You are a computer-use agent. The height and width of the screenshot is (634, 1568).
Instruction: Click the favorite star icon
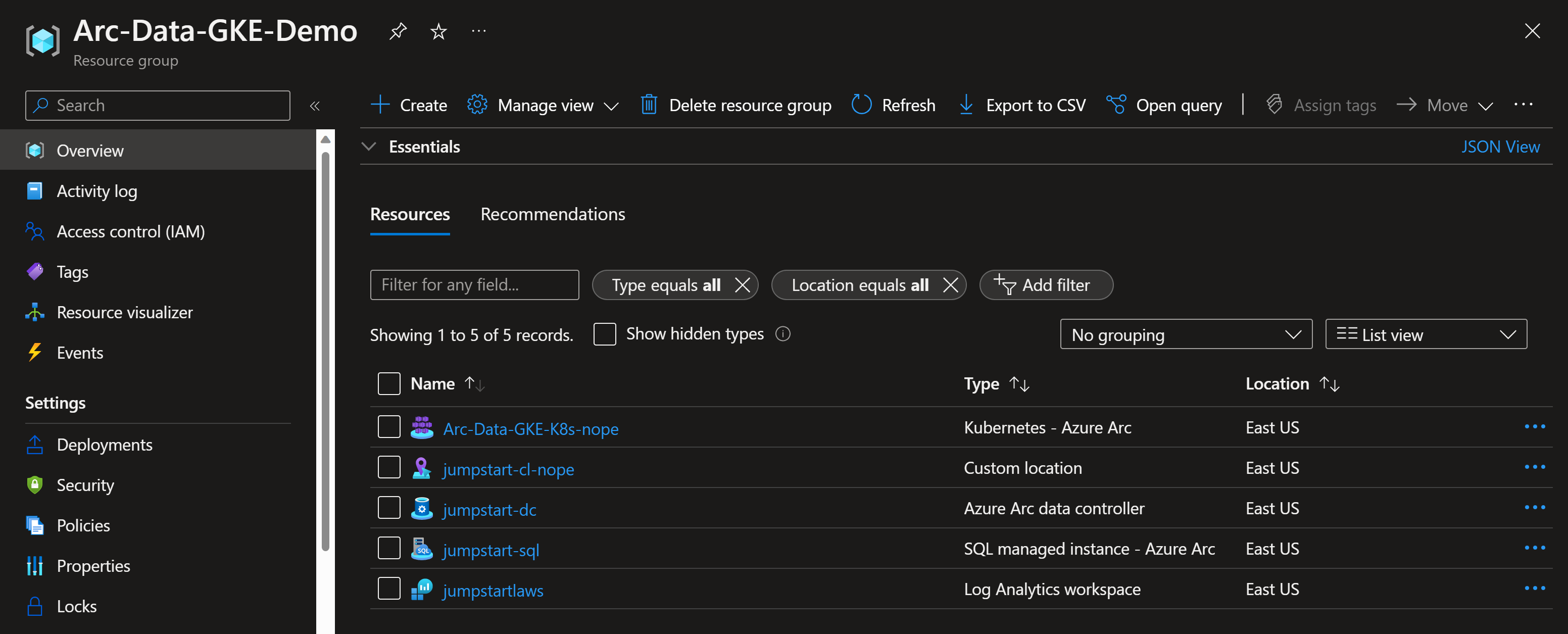point(438,31)
